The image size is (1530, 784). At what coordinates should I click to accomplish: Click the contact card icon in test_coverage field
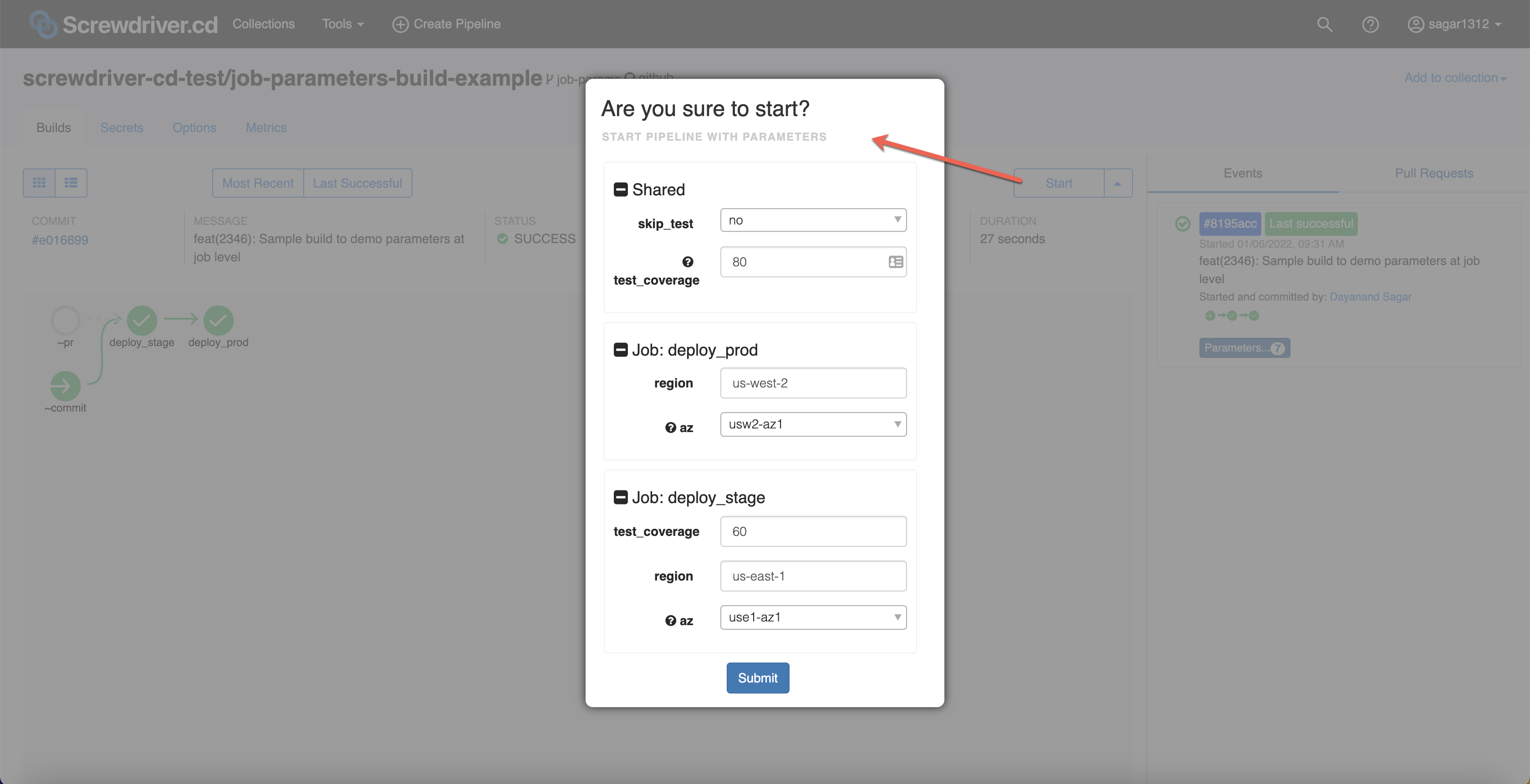tap(896, 262)
